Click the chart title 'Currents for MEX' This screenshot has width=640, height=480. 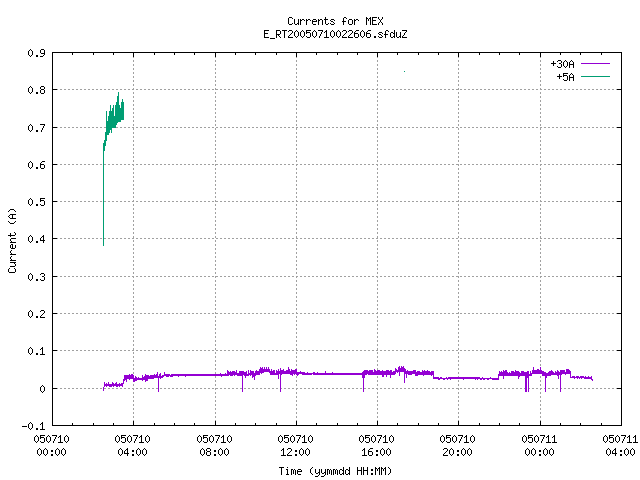pos(335,21)
